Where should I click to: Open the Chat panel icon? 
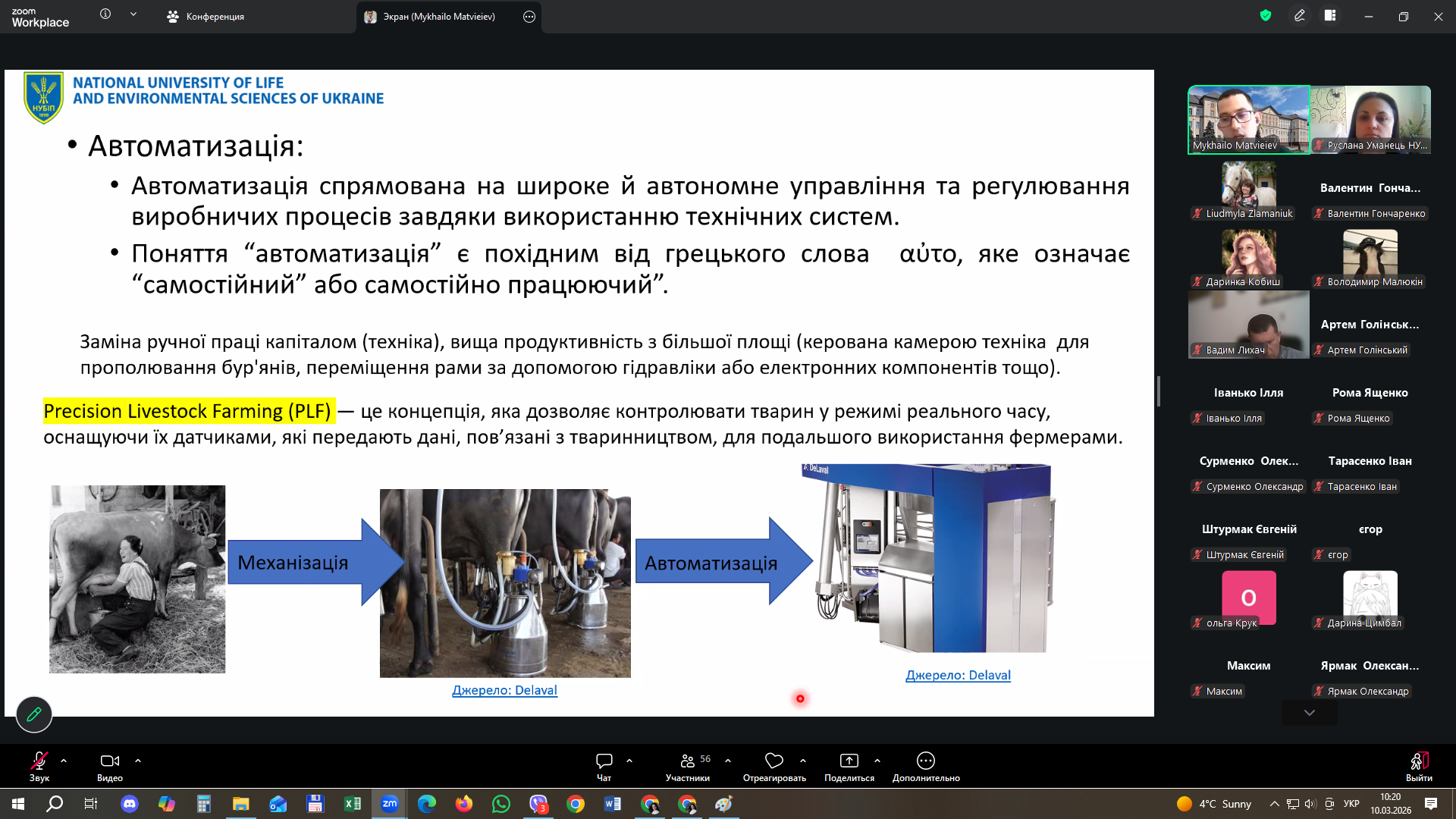(x=604, y=761)
